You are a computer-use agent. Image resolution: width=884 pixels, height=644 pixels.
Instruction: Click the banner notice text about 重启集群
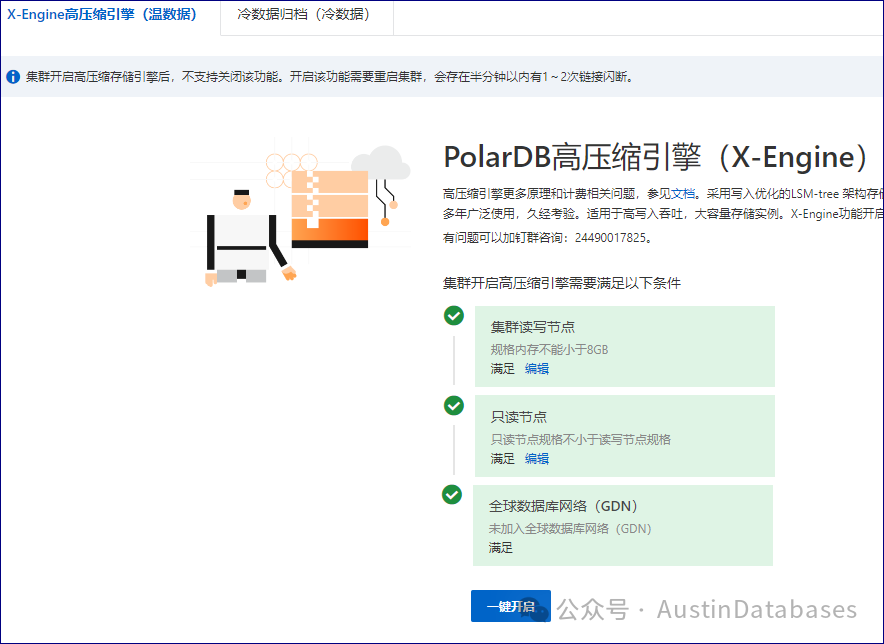coord(330,77)
